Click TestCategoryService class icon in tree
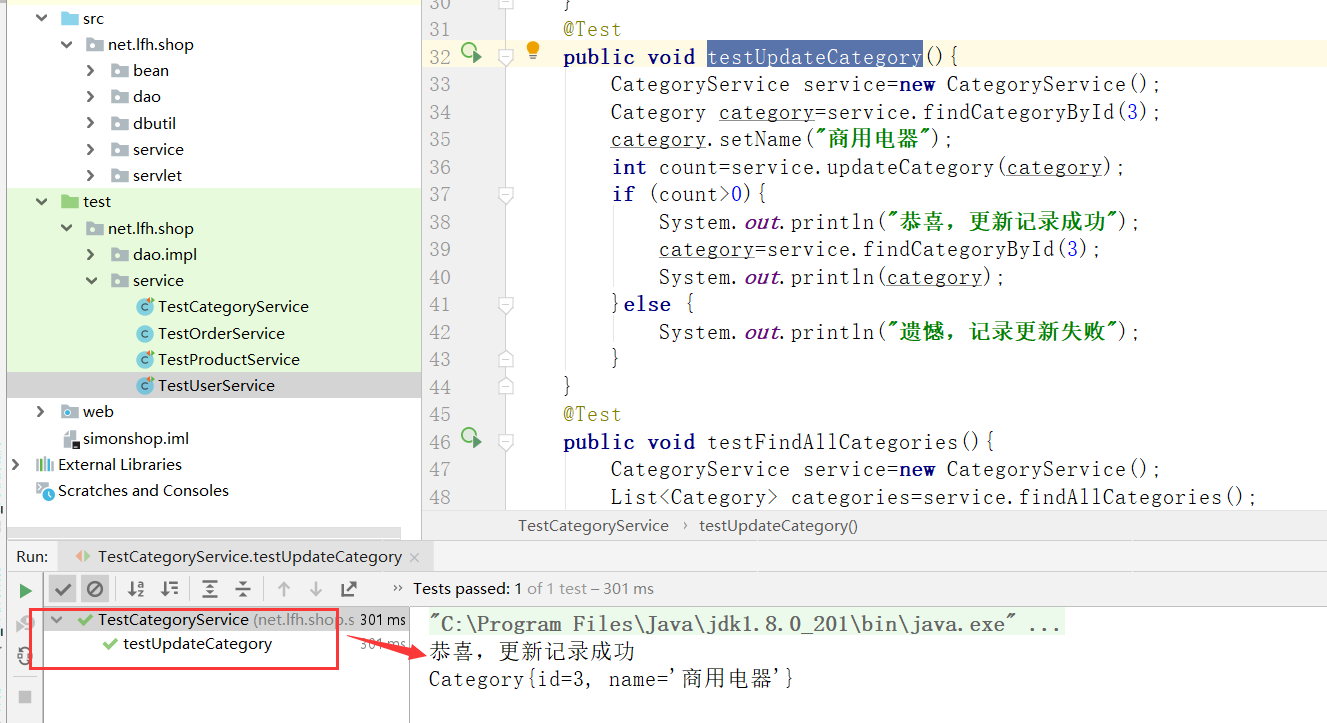 [x=145, y=307]
